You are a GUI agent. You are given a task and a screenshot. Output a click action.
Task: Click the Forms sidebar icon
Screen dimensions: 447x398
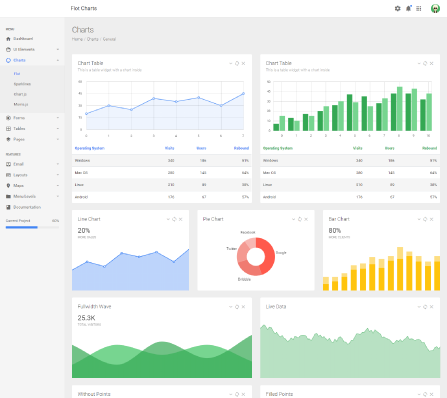[8, 118]
